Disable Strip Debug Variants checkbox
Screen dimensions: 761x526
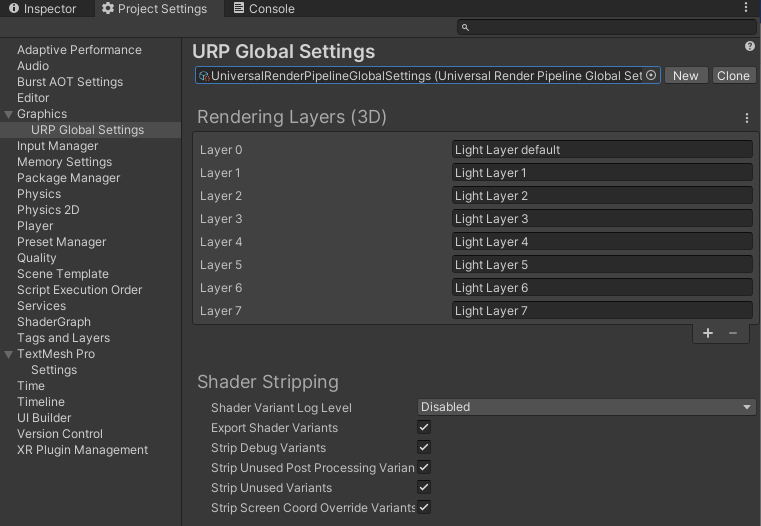coord(424,448)
